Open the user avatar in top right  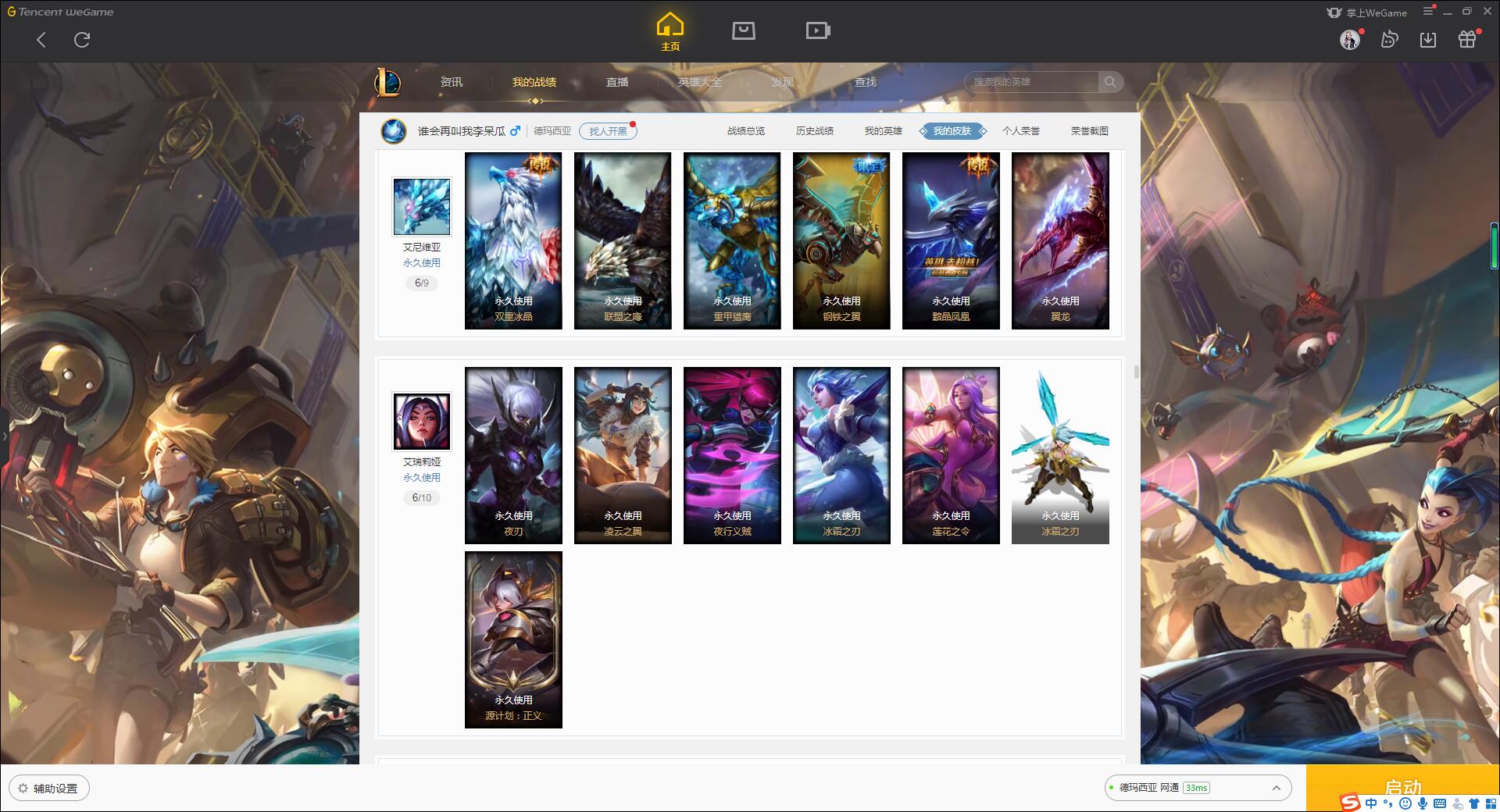(x=1350, y=39)
